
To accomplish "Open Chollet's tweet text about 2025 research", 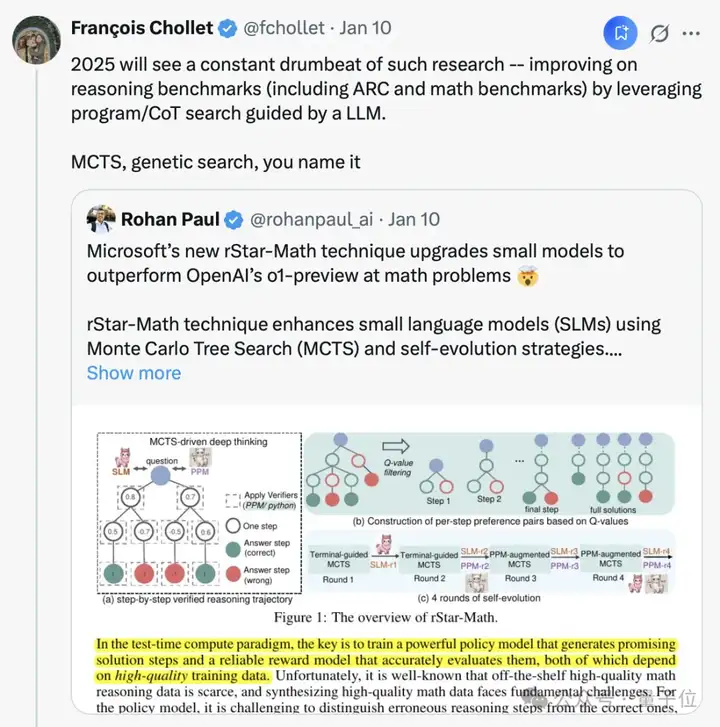I will [386, 113].
